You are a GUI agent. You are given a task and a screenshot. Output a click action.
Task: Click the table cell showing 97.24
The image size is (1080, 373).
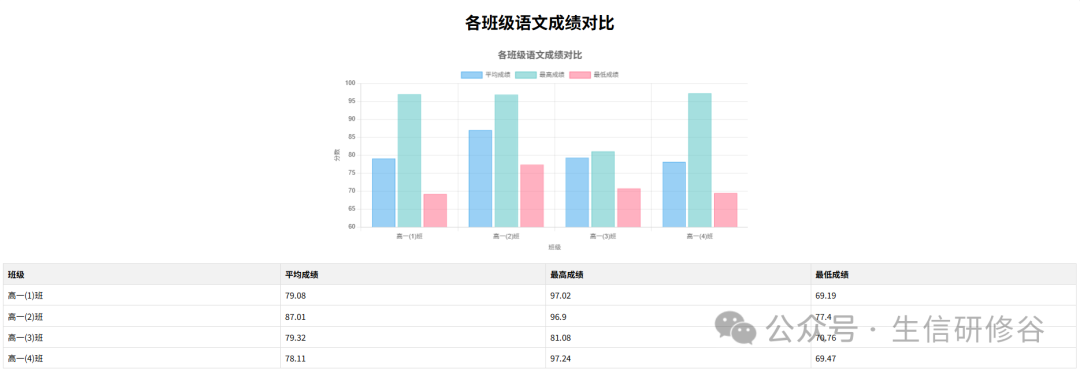678,359
